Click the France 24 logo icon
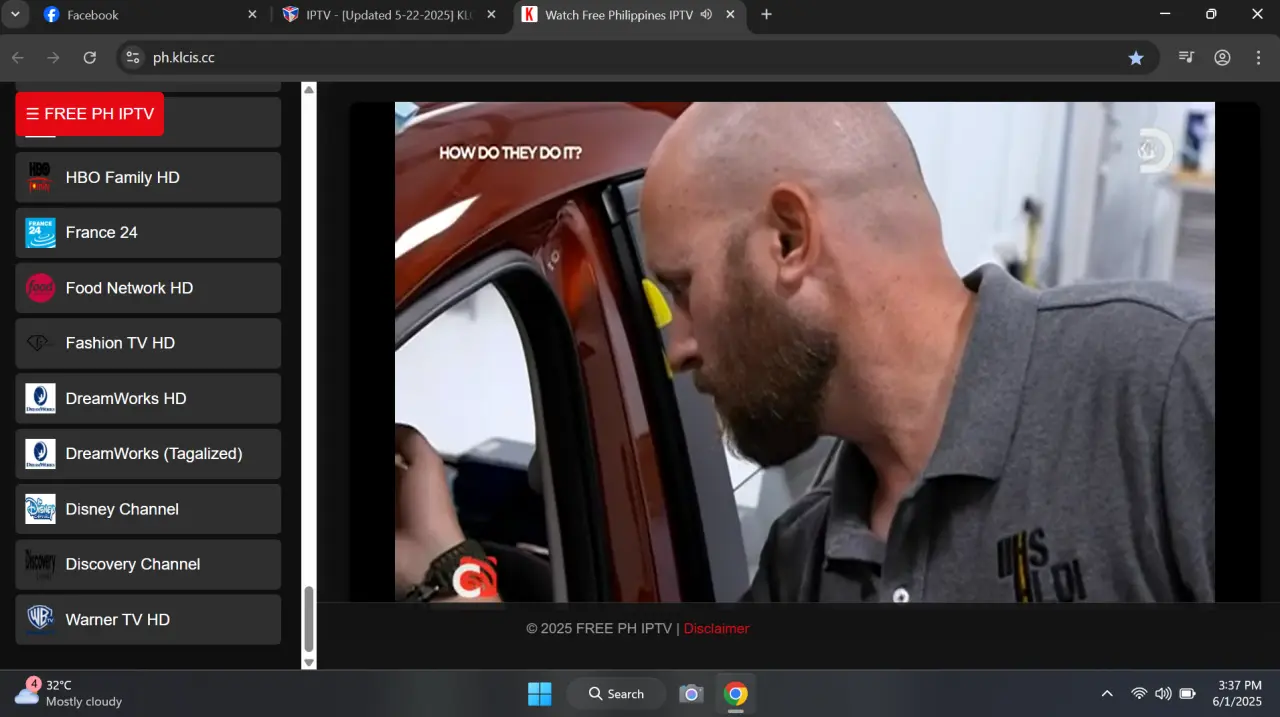The height and width of the screenshot is (717, 1280). [40, 232]
